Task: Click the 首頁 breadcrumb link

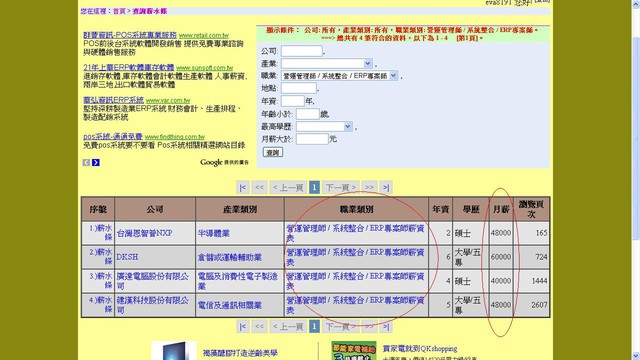Action: click(x=119, y=11)
